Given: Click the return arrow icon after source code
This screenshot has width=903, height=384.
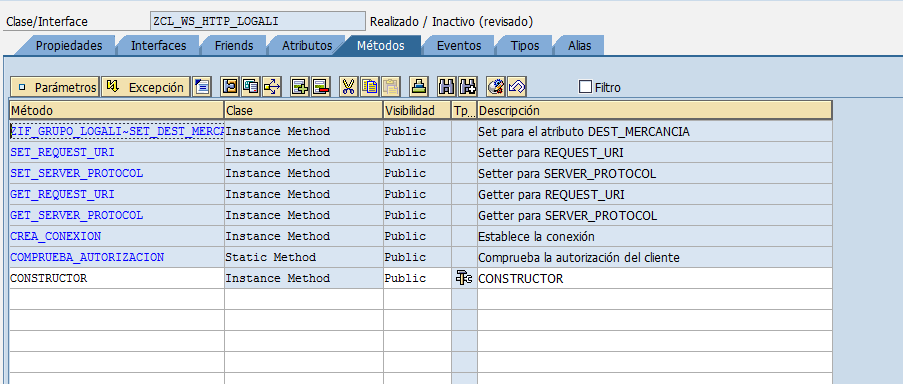Looking at the screenshot, I should point(230,88).
